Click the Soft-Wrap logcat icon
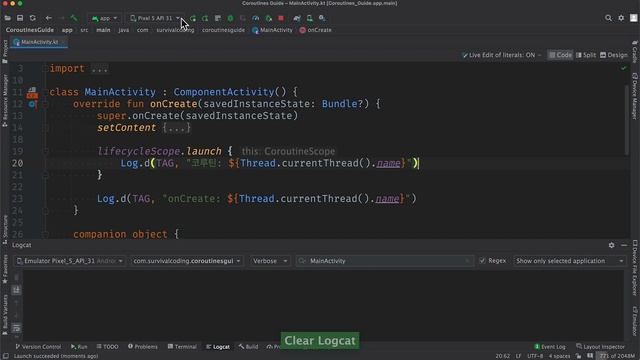Image resolution: width=640 pixels, height=360 pixels. click(16, 328)
